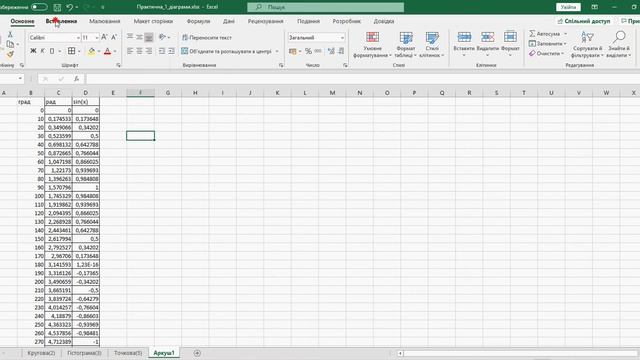This screenshot has height=360, width=640.
Task: Align text to top icon
Action: coord(130,37)
